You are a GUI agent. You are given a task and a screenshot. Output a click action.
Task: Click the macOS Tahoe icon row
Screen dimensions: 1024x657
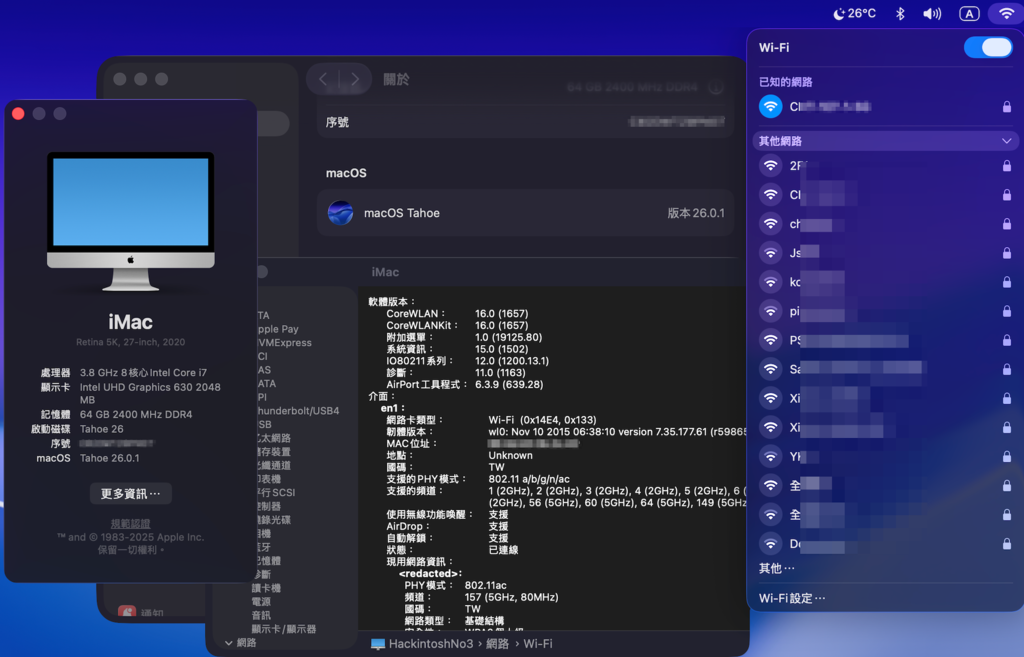[526, 213]
